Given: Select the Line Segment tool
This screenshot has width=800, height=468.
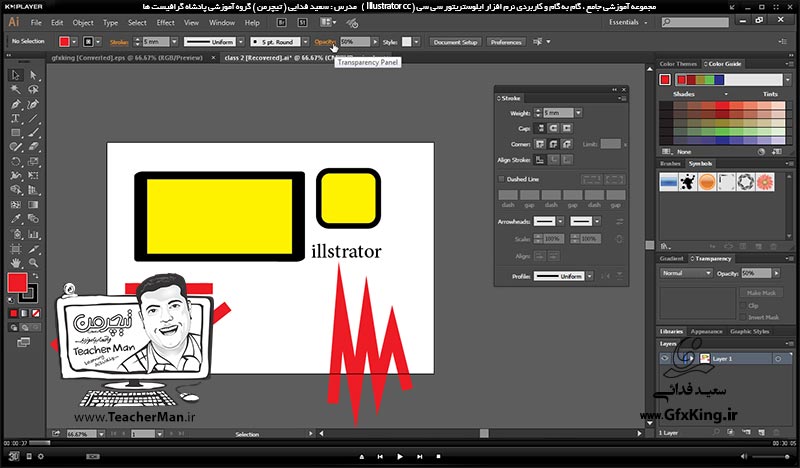Looking at the screenshot, I should point(33,118).
